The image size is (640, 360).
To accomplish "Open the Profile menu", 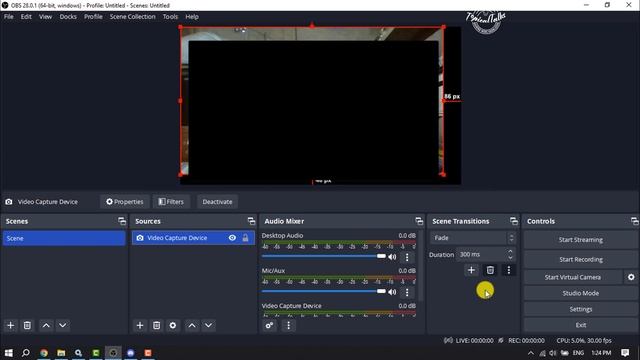I will 93,17.
